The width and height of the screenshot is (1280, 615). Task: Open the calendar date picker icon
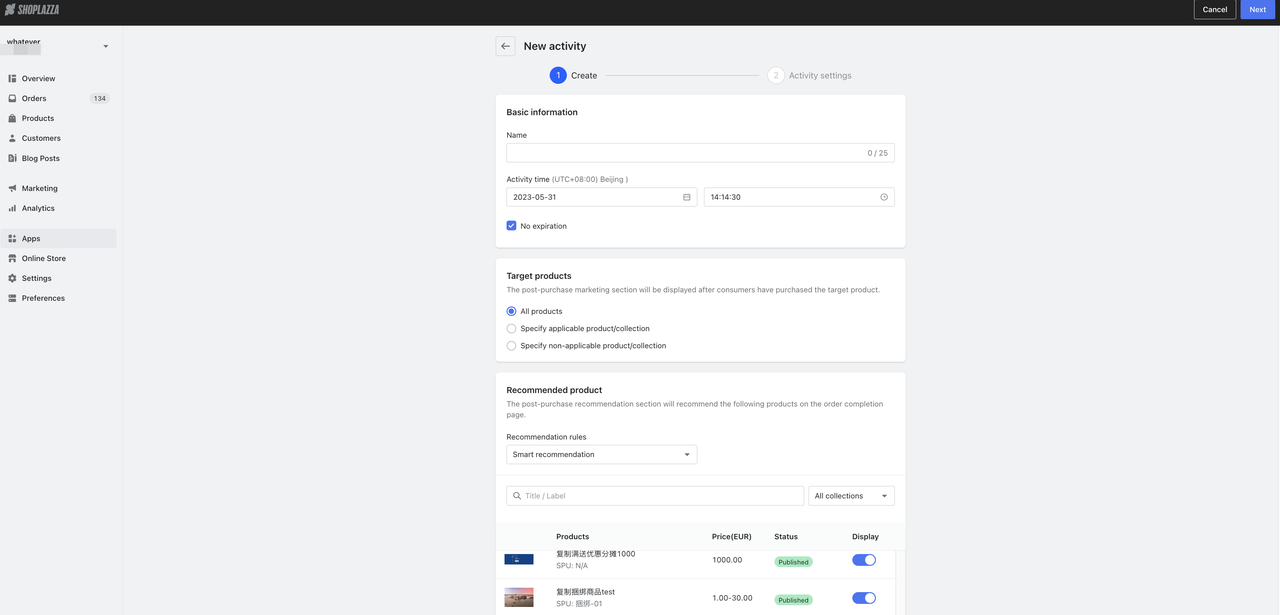(687, 197)
